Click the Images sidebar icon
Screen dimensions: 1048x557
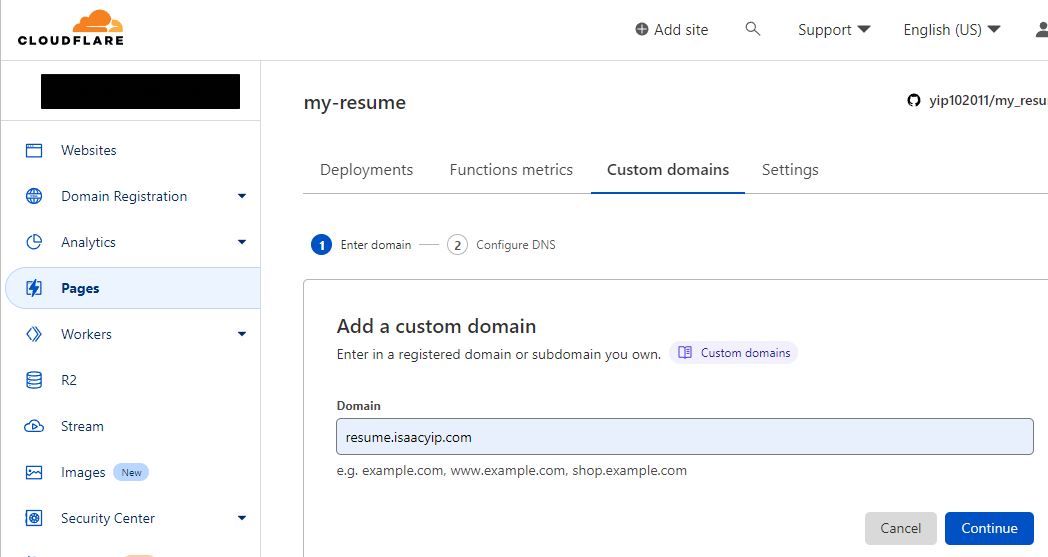coord(34,472)
